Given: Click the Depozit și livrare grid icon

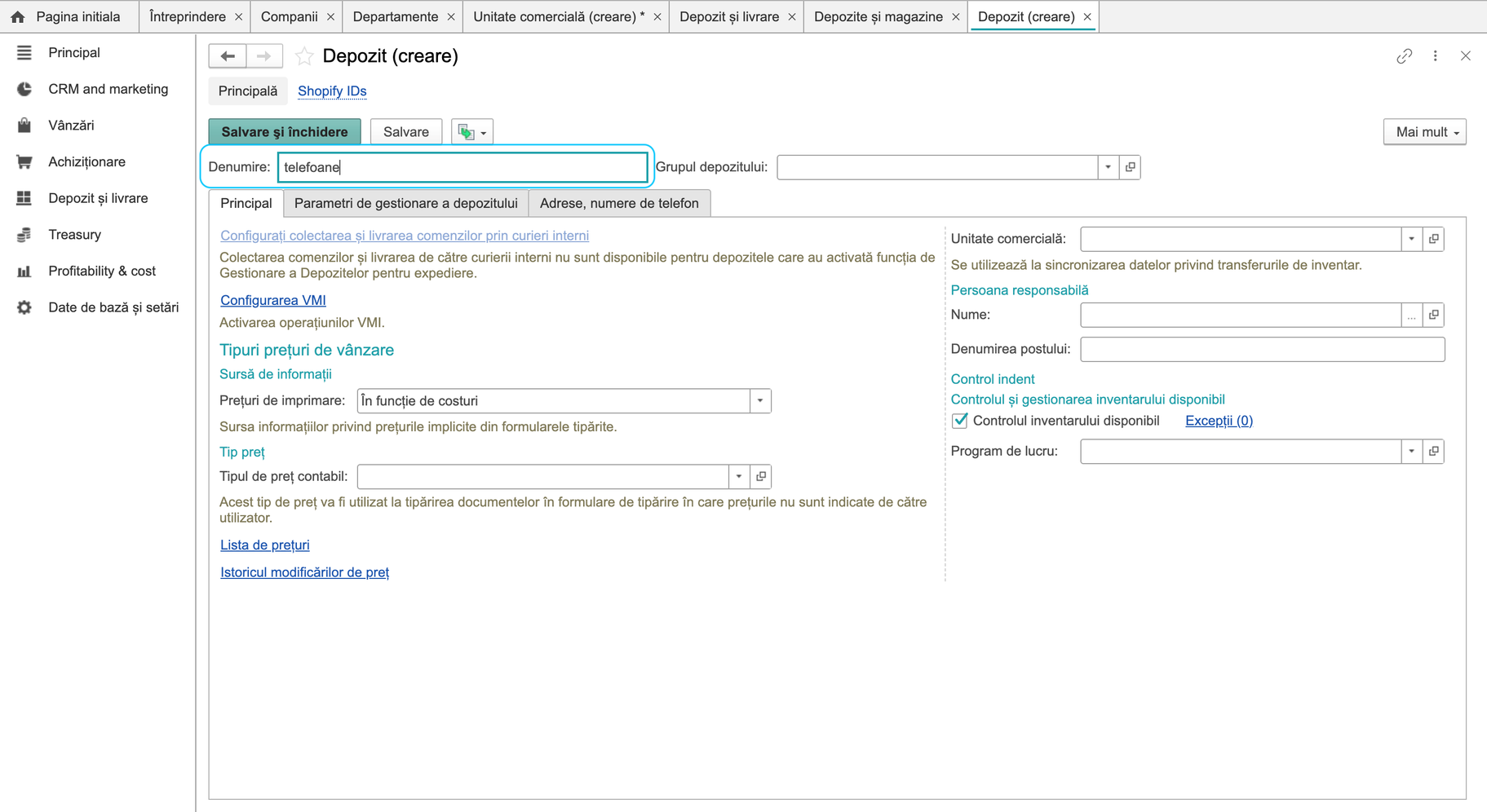Looking at the screenshot, I should (x=24, y=198).
